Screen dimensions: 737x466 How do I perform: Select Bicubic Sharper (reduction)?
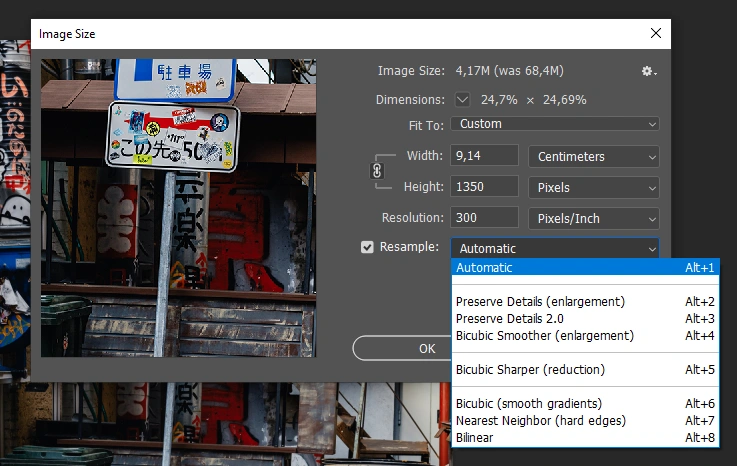(x=585, y=370)
